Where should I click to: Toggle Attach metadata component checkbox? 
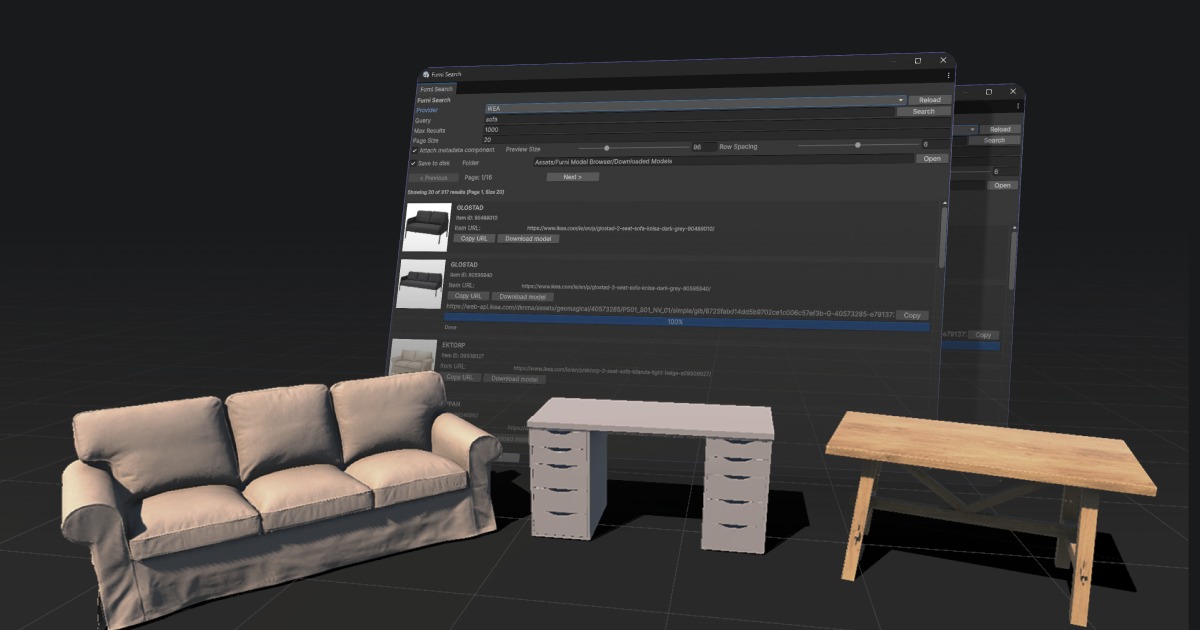tap(415, 150)
